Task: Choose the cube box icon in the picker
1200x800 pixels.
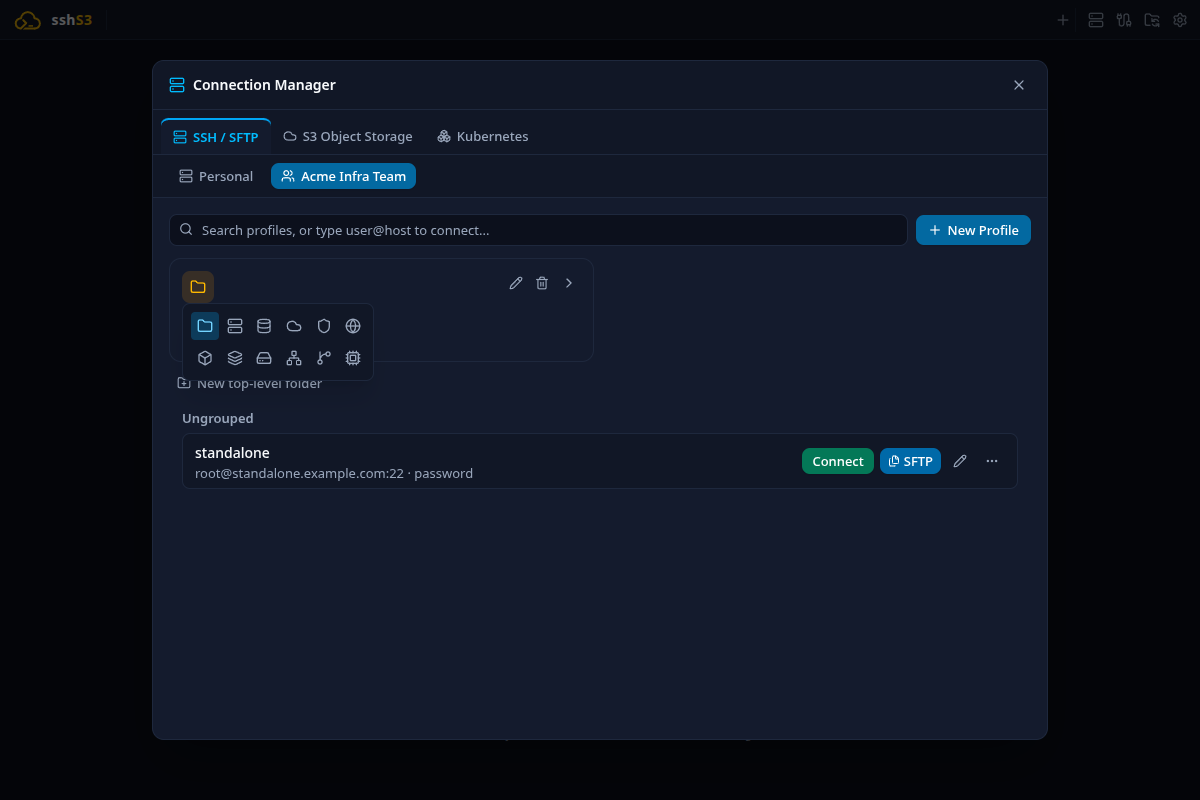Action: [x=205, y=358]
